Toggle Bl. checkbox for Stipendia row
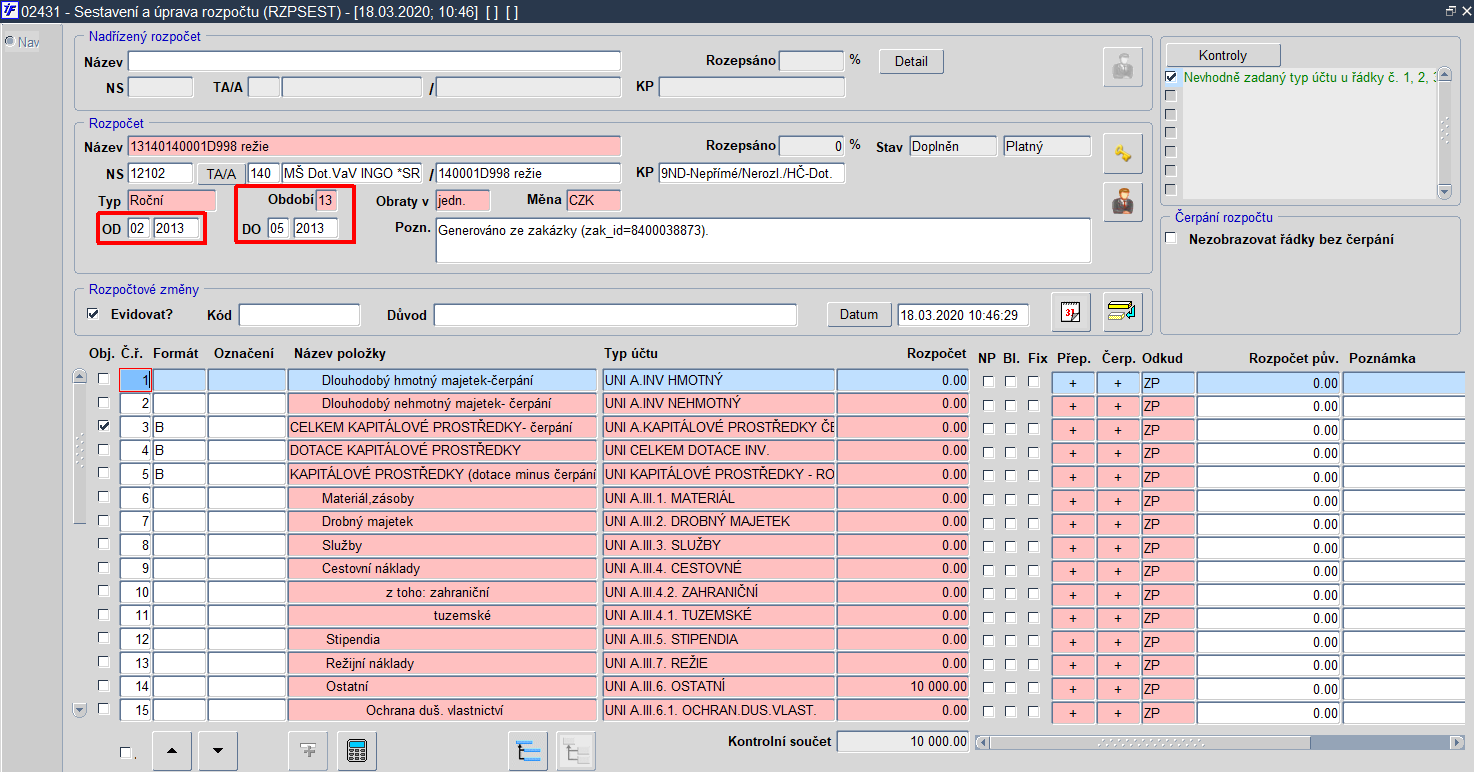The width and height of the screenshot is (1474, 772). click(1011, 640)
